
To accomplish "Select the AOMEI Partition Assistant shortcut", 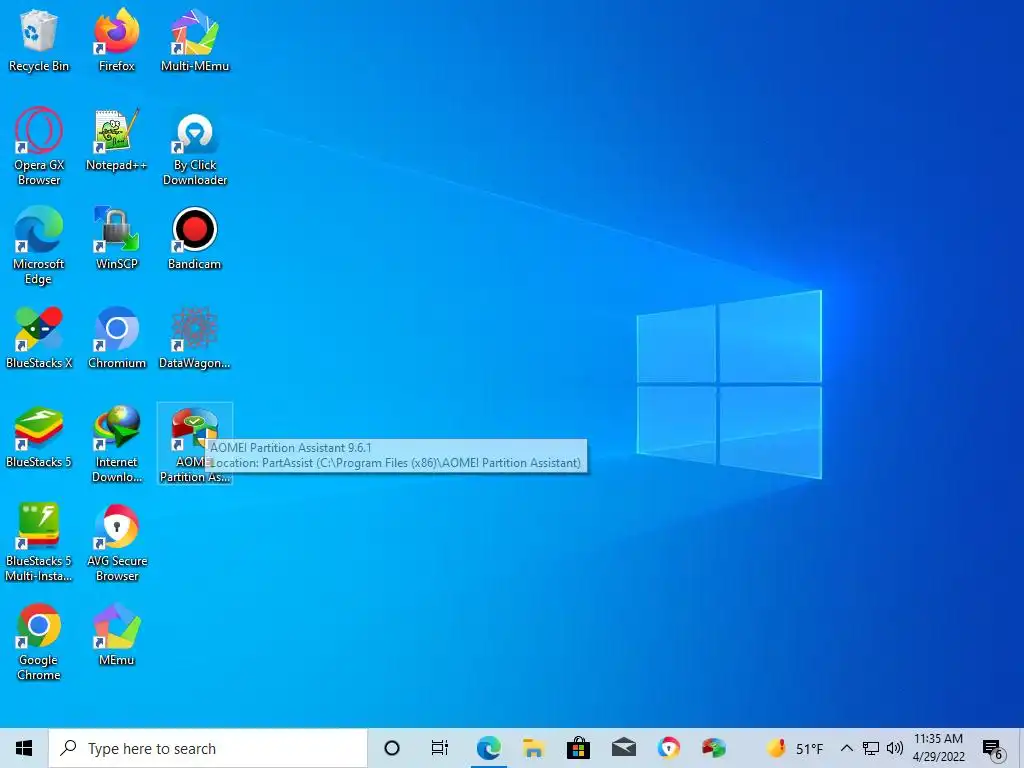I will (195, 444).
